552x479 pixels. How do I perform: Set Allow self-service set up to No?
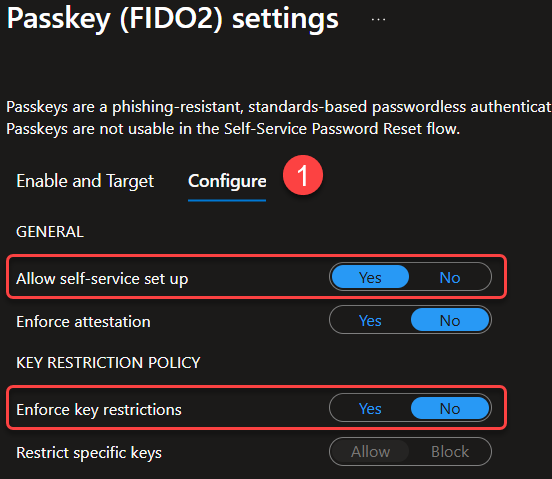point(450,277)
